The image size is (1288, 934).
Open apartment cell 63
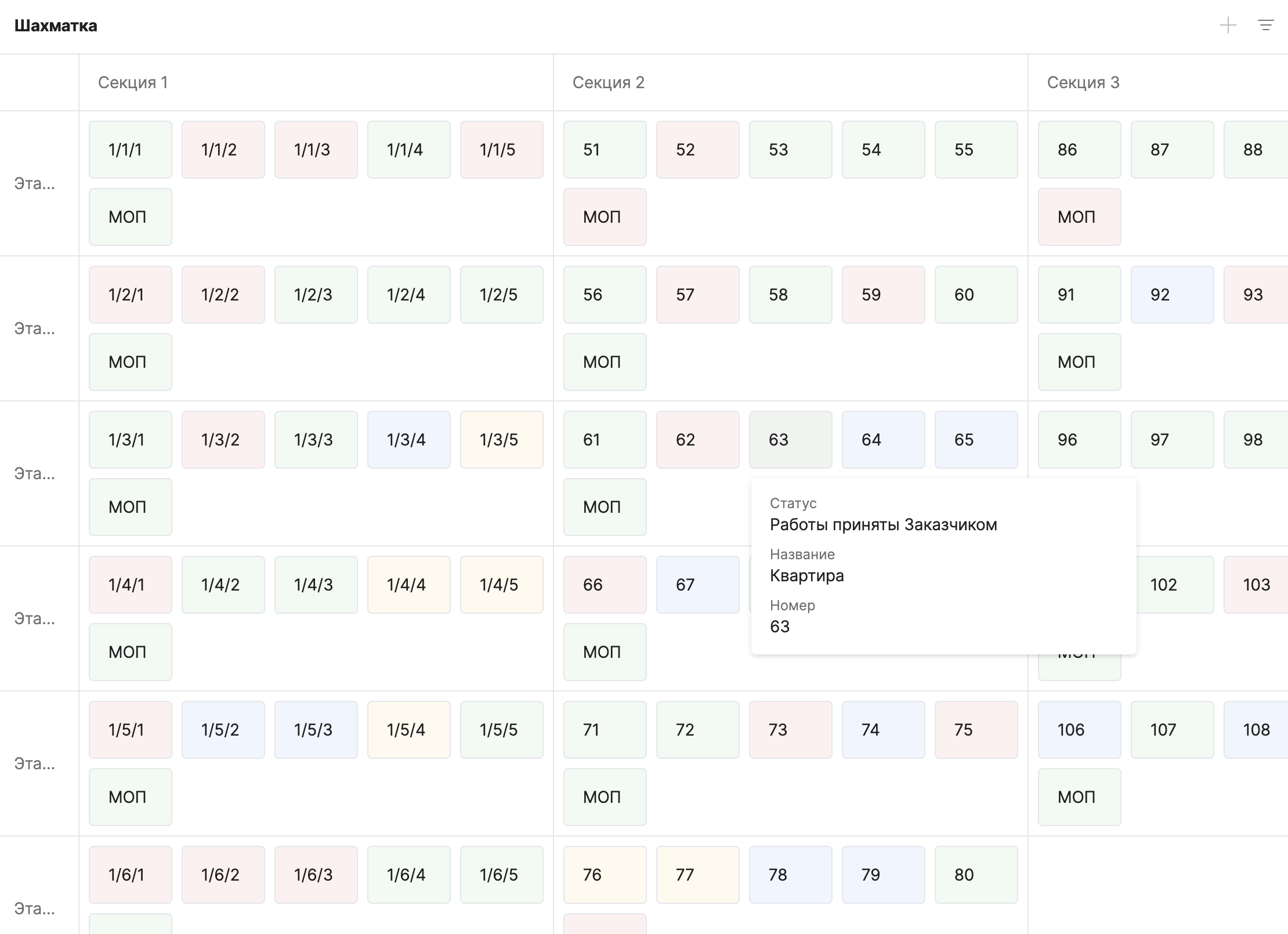790,440
